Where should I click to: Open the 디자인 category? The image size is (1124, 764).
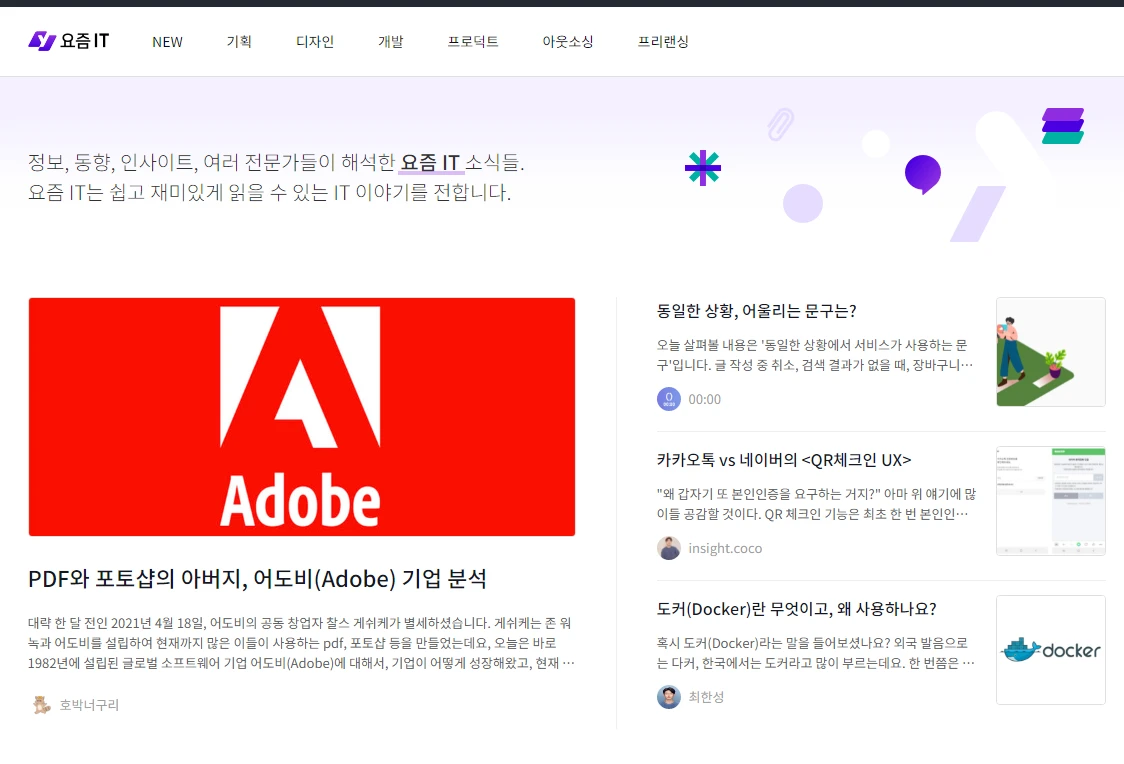pyautogui.click(x=315, y=42)
